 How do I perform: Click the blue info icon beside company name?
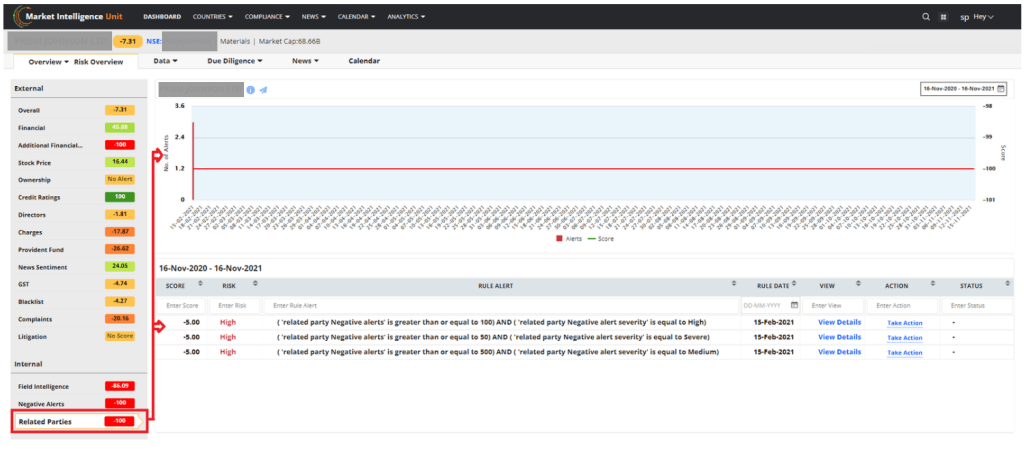(x=251, y=90)
